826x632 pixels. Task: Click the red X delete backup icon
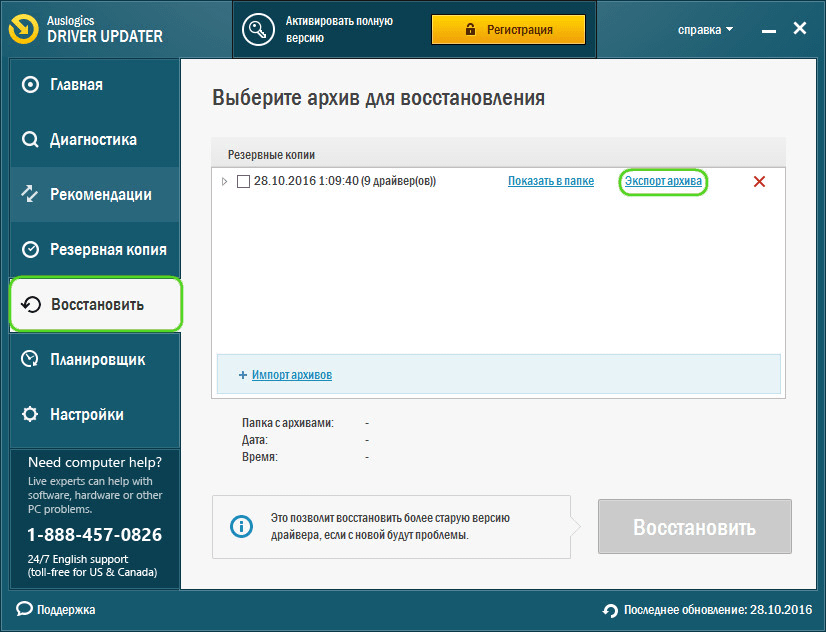[759, 181]
